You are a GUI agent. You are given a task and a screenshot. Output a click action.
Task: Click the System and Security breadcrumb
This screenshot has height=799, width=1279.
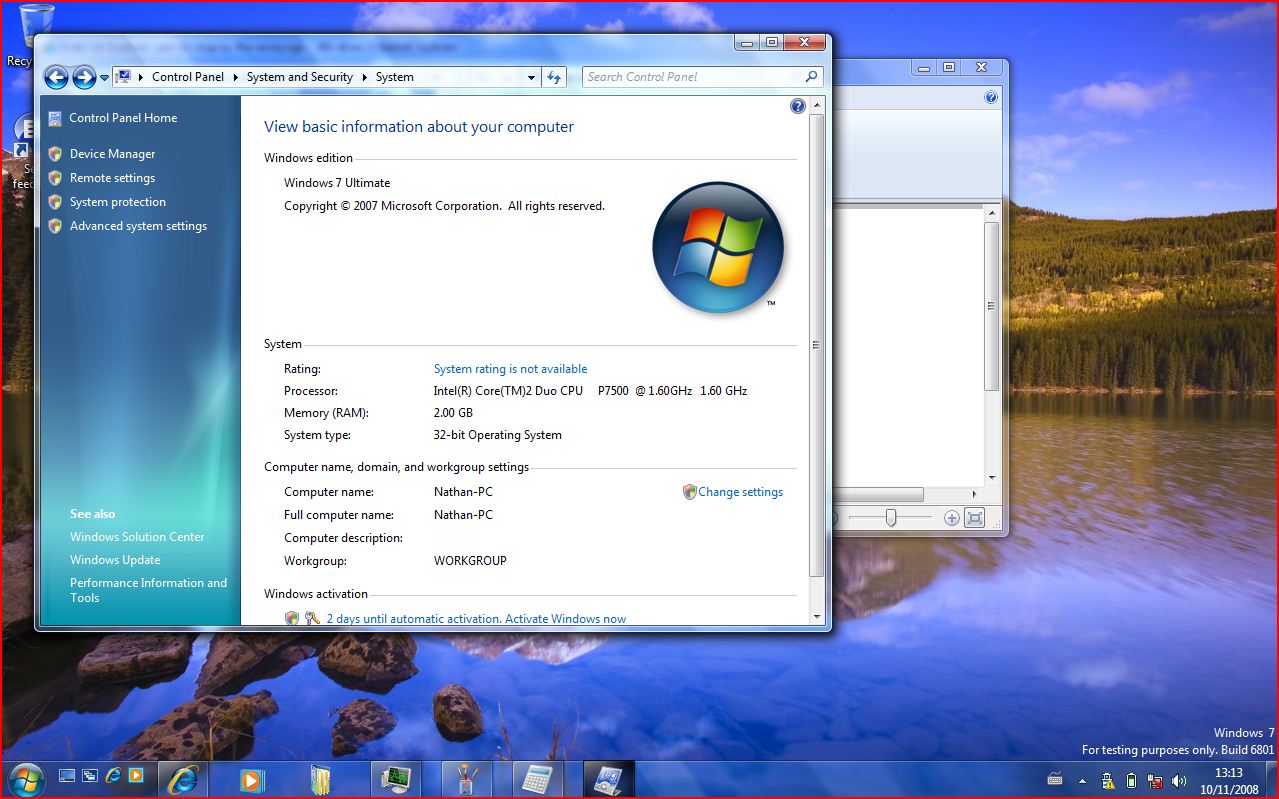300,77
